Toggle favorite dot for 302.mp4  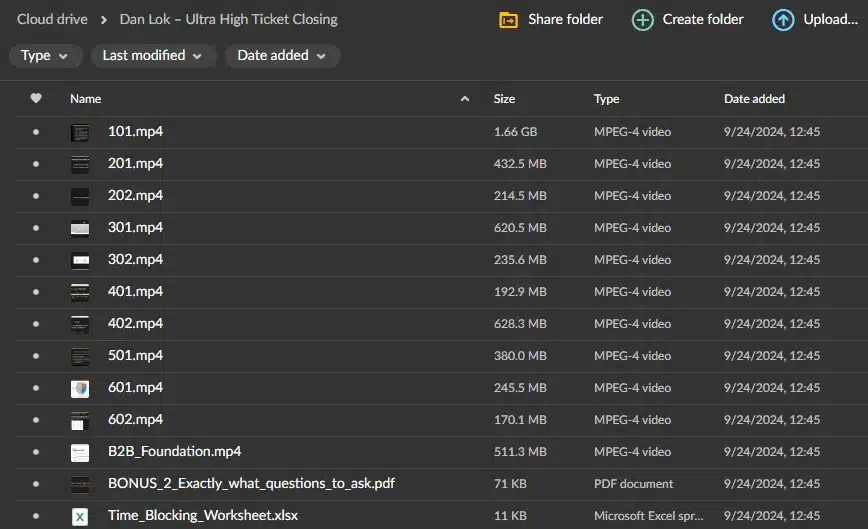36,260
